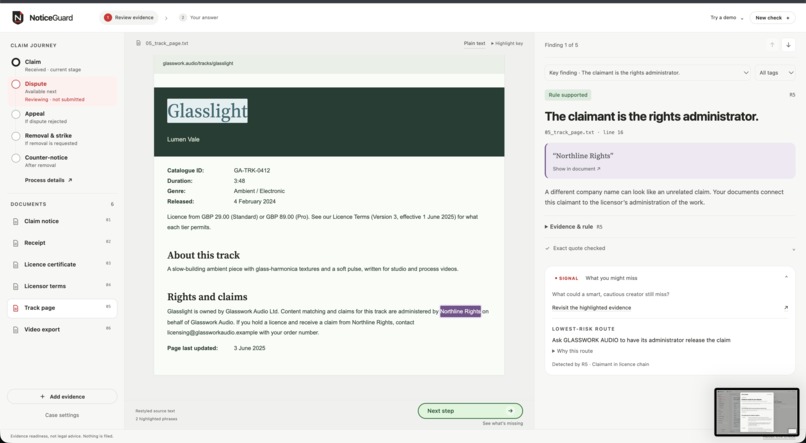806x443 pixels.
Task: Click the Rule supported badge
Action: [x=568, y=95]
